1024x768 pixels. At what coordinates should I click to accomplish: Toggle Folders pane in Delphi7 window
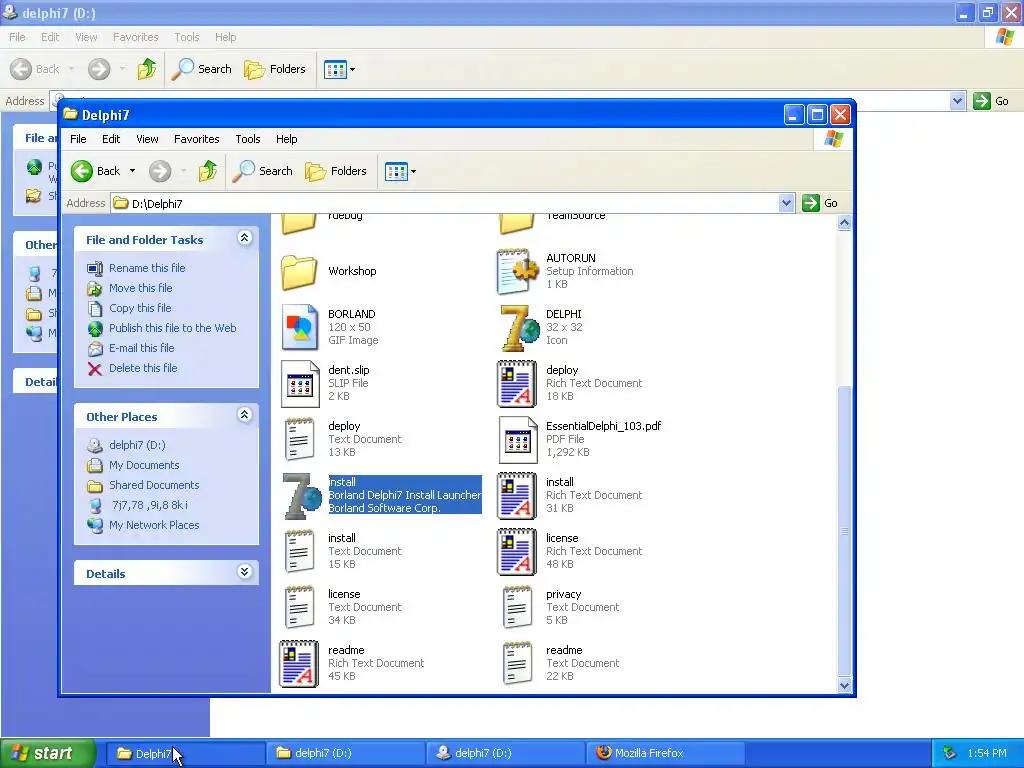(x=336, y=171)
